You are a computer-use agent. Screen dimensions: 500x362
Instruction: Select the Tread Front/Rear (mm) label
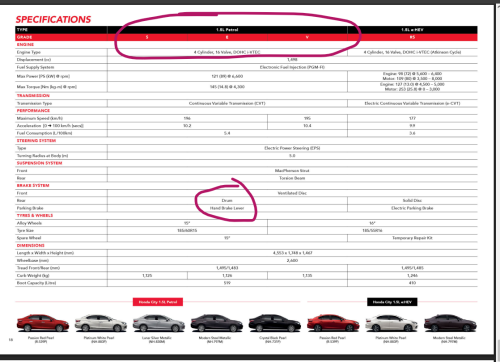(x=38, y=268)
